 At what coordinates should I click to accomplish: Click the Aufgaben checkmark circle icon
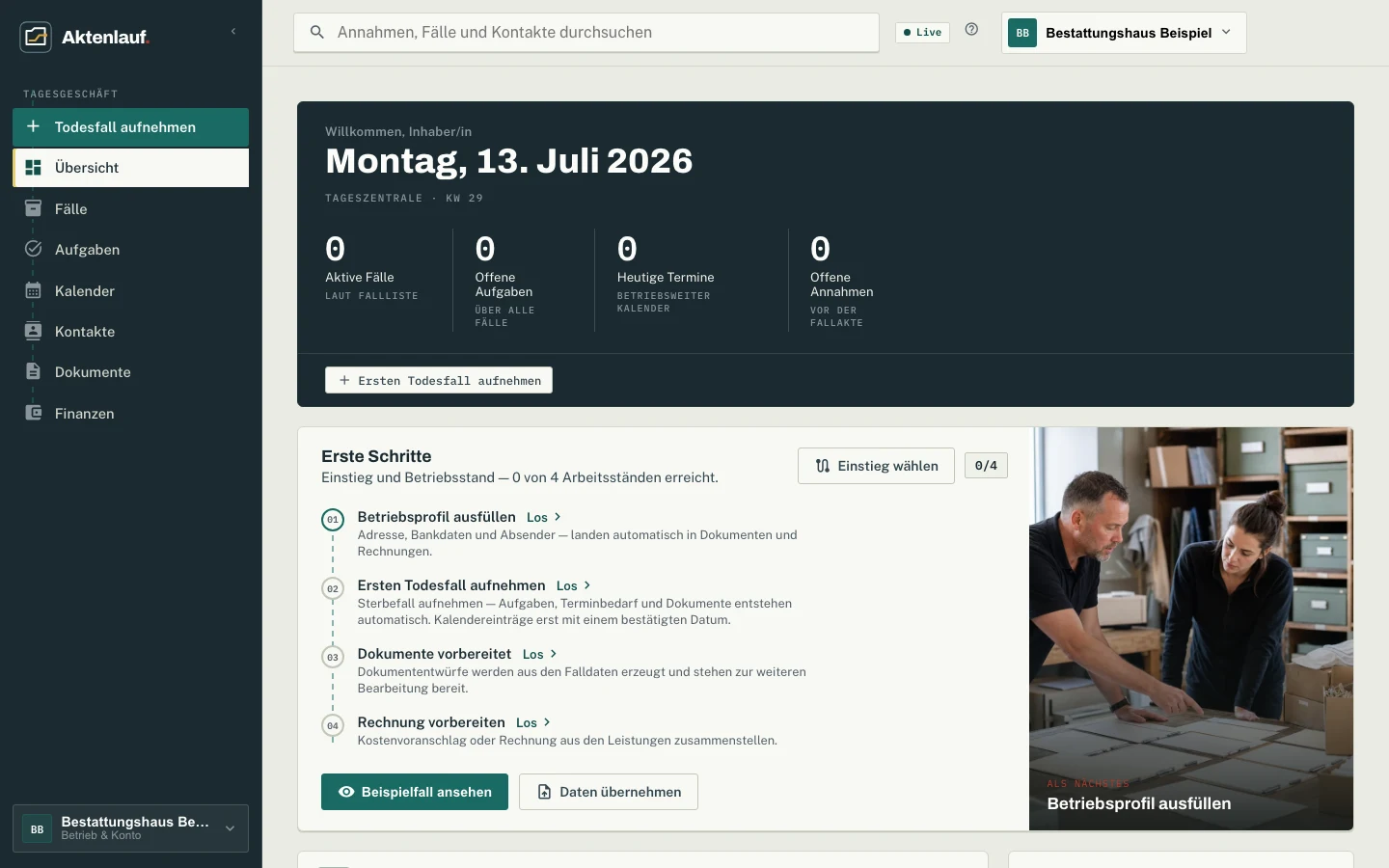tap(33, 249)
